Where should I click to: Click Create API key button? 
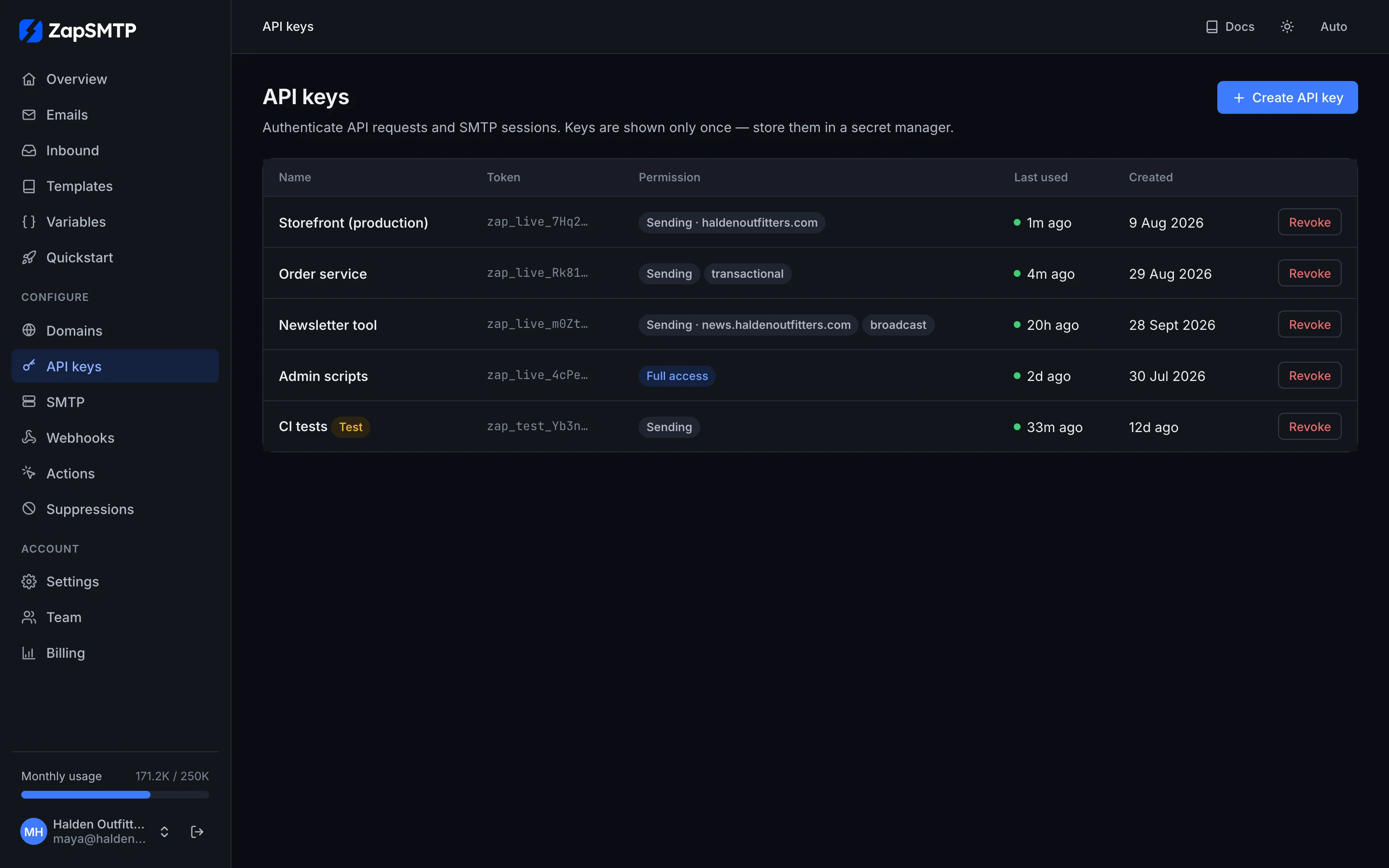coord(1287,97)
